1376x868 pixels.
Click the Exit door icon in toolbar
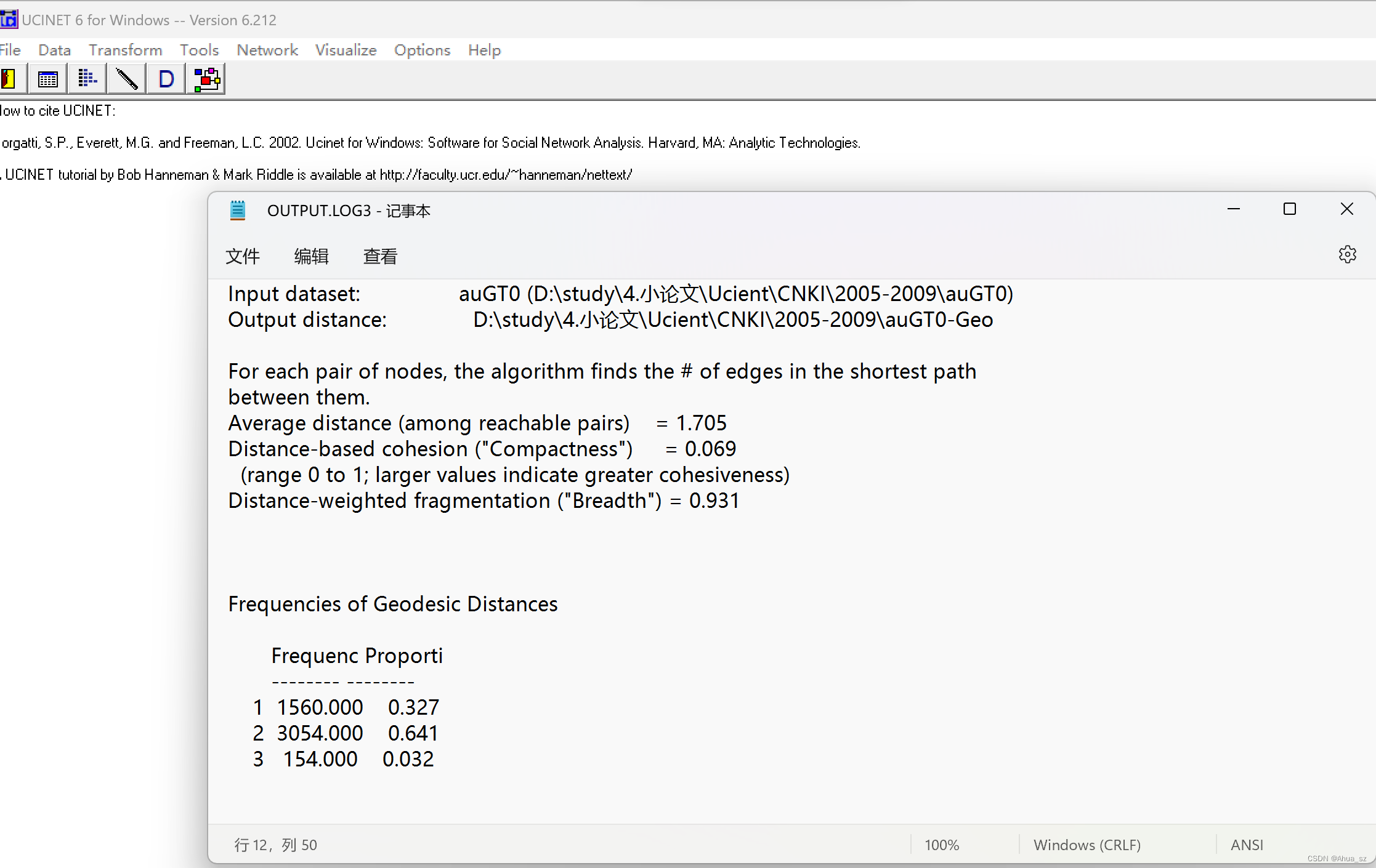pyautogui.click(x=9, y=79)
